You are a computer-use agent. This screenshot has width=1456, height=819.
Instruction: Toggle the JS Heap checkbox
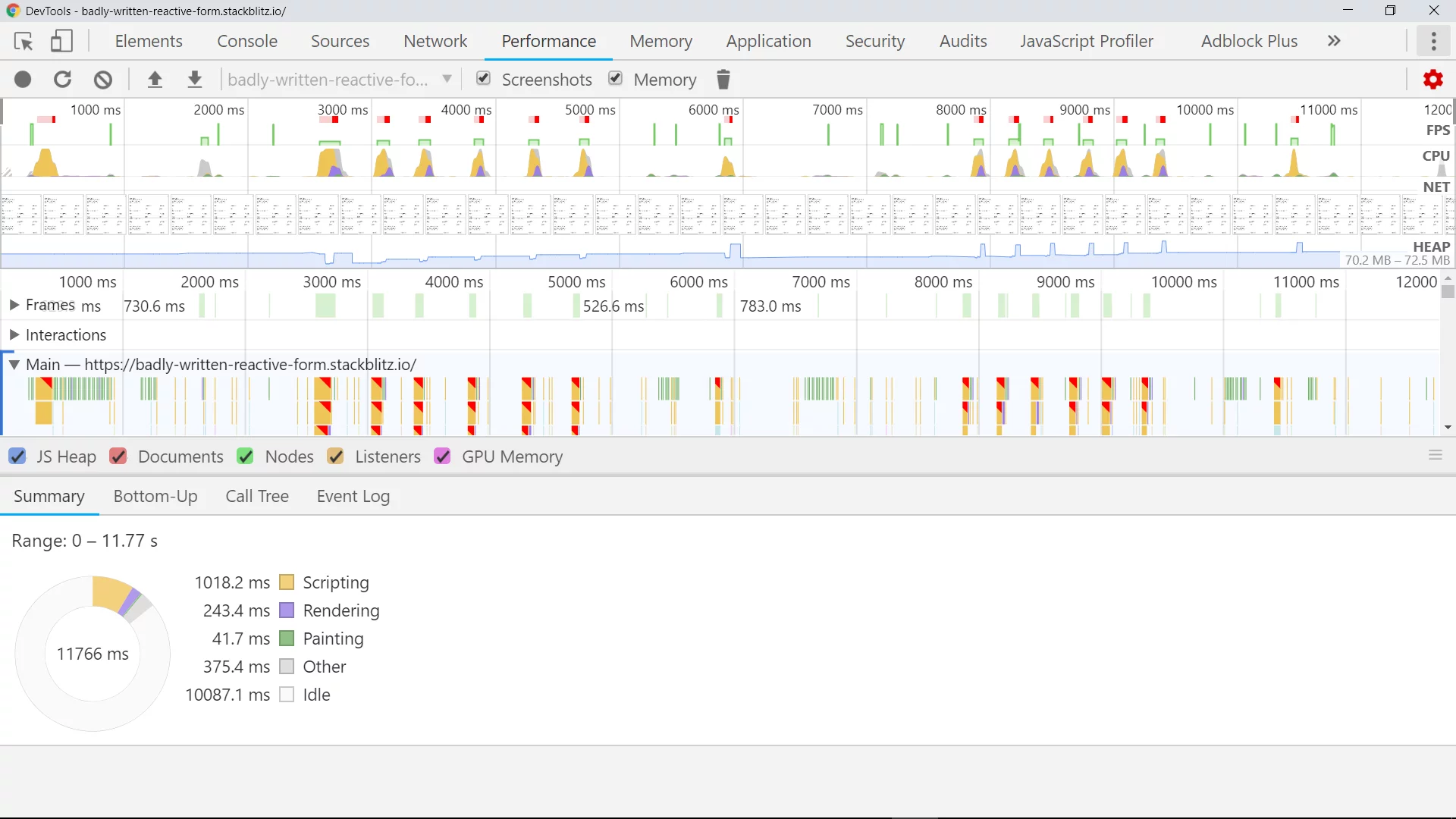click(17, 457)
